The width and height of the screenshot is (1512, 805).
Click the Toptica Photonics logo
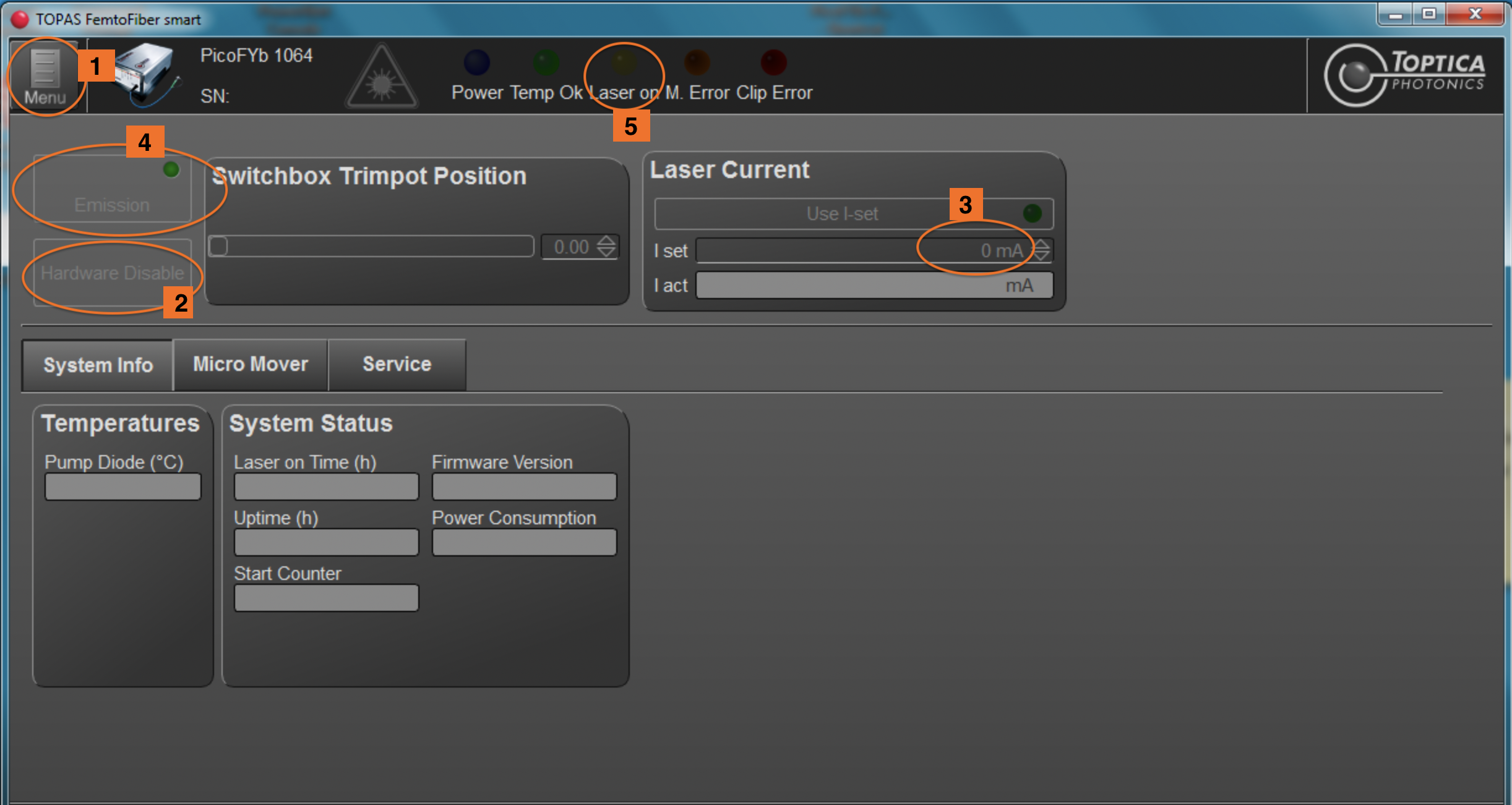(1404, 75)
